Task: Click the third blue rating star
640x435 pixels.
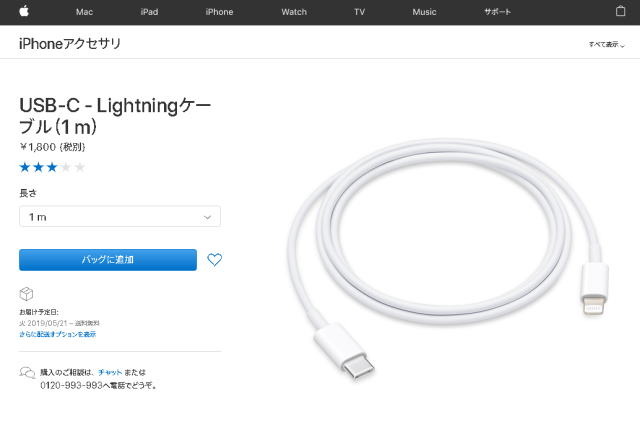Action: 52,167
